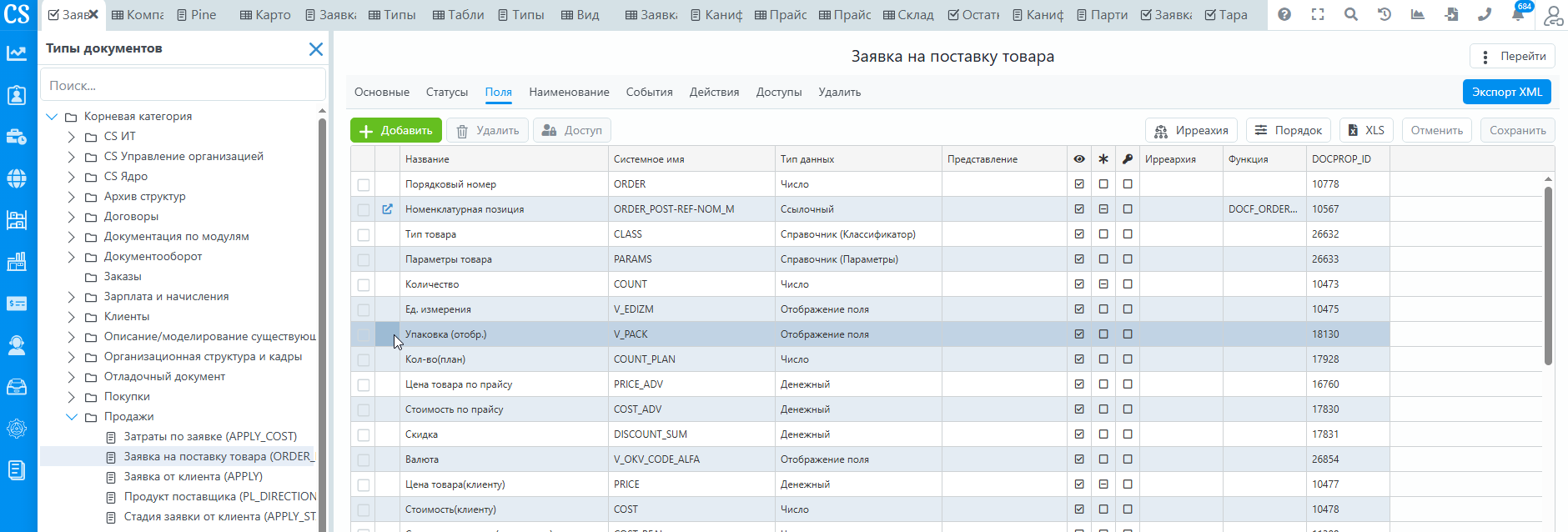Toggle fullscreen mode icon
The height and width of the screenshot is (532, 1568).
(x=1318, y=14)
